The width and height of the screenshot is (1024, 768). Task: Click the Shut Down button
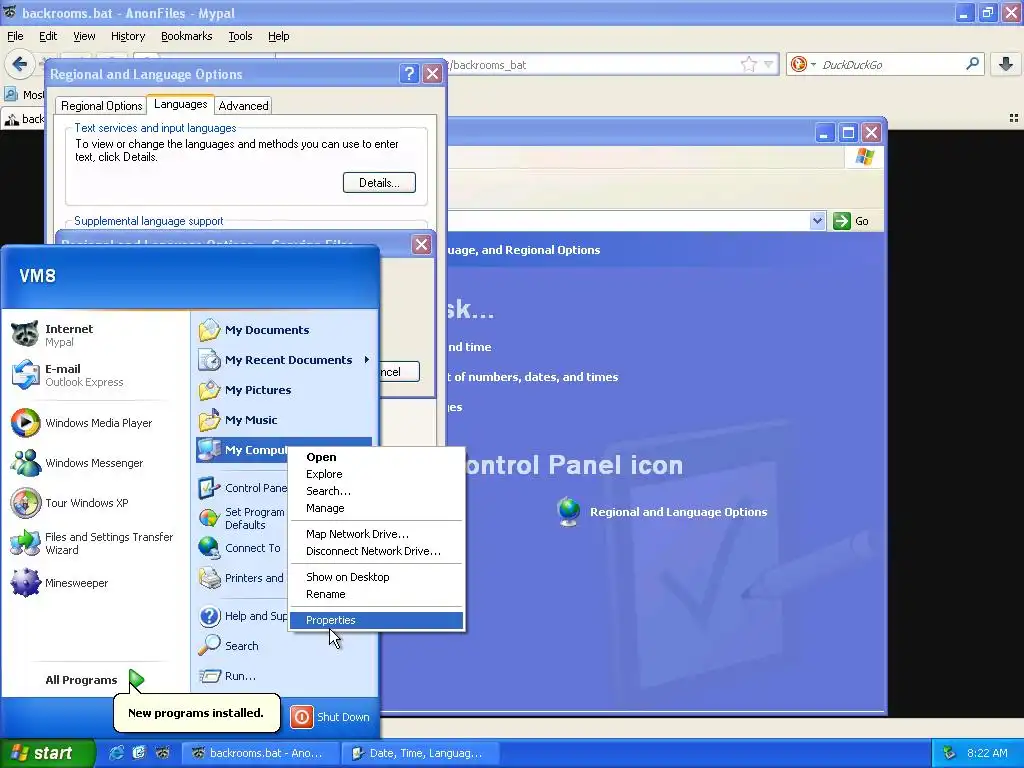tap(330, 717)
